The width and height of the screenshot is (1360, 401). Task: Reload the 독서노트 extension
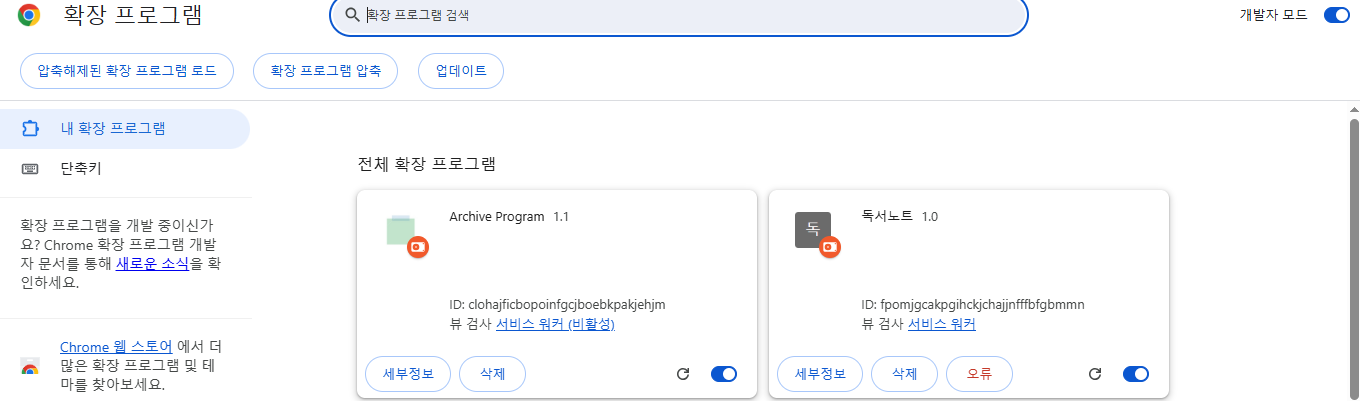pyautogui.click(x=1095, y=374)
